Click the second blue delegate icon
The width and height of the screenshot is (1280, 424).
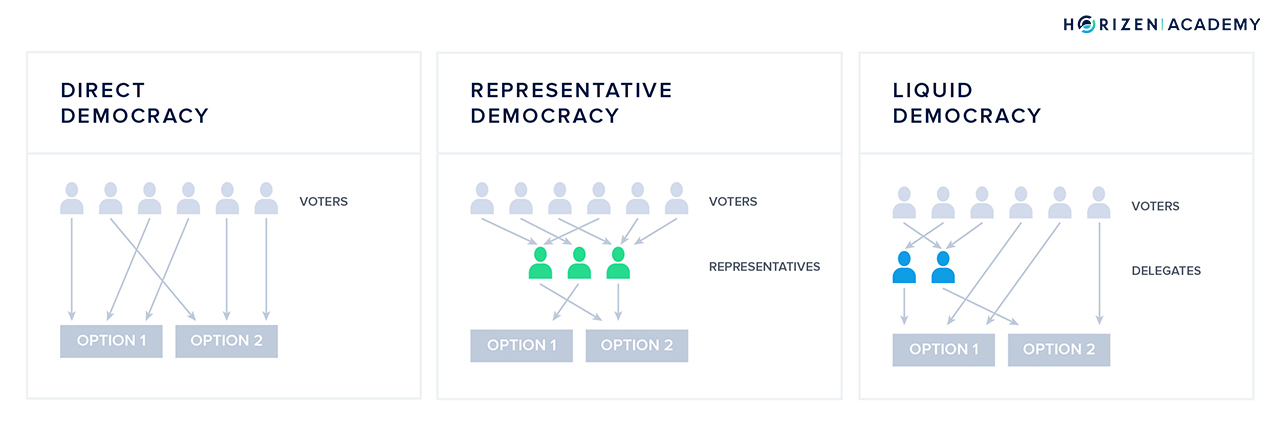943,267
